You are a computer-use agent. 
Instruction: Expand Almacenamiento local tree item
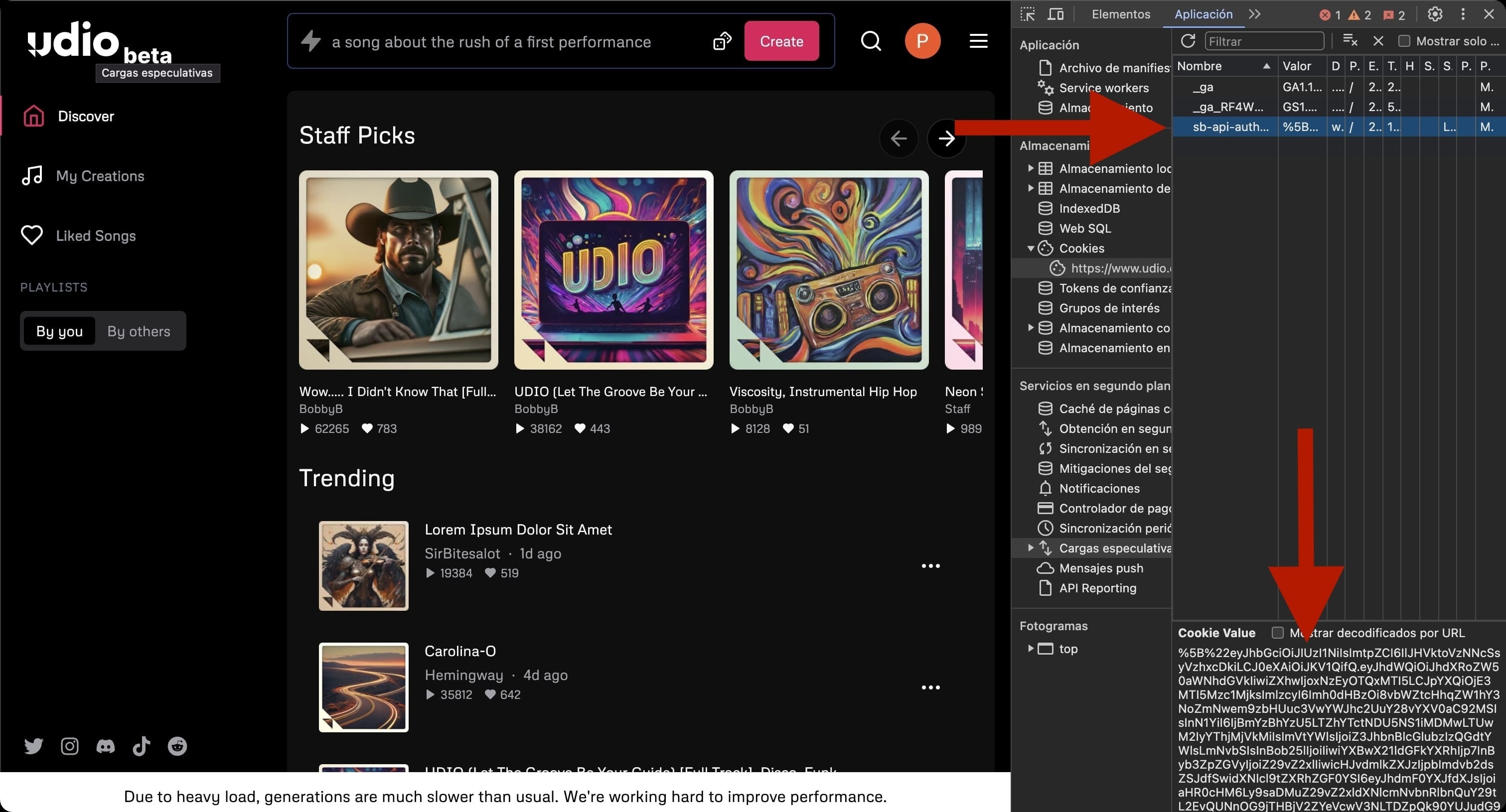coord(1031,168)
